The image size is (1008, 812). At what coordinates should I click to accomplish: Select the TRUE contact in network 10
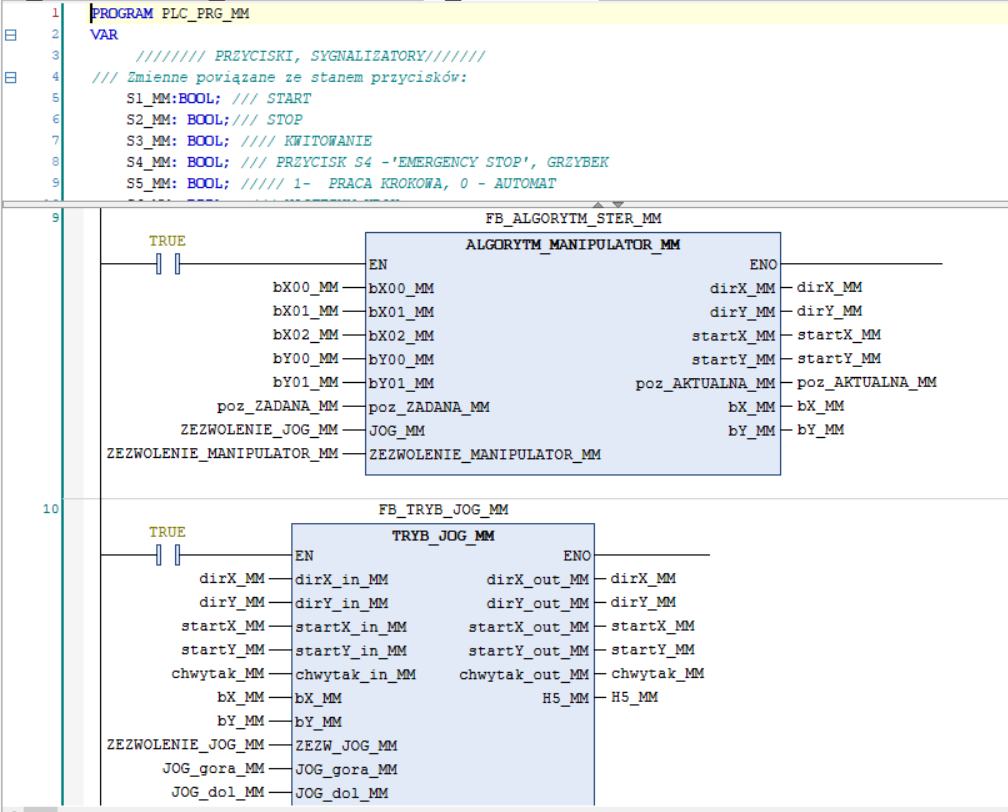point(168,555)
